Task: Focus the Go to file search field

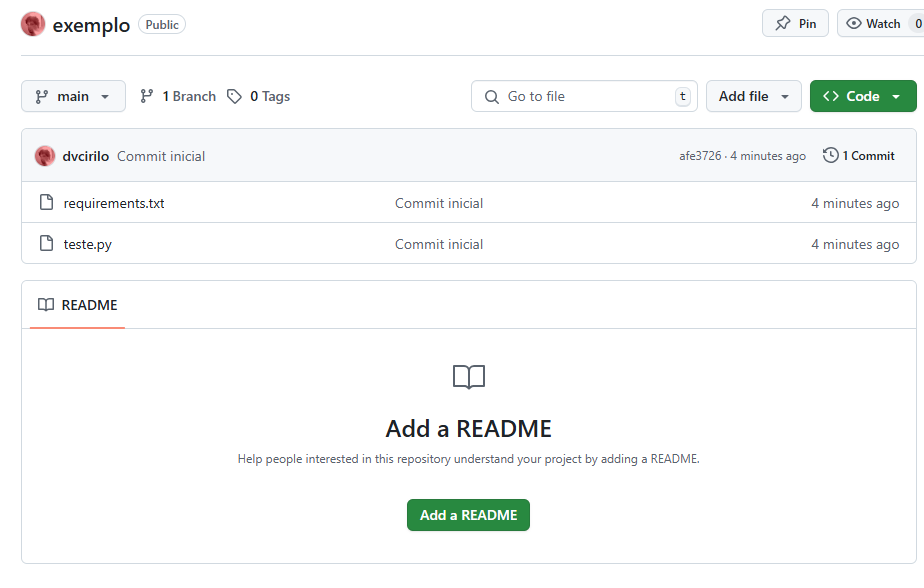Action: coord(584,96)
